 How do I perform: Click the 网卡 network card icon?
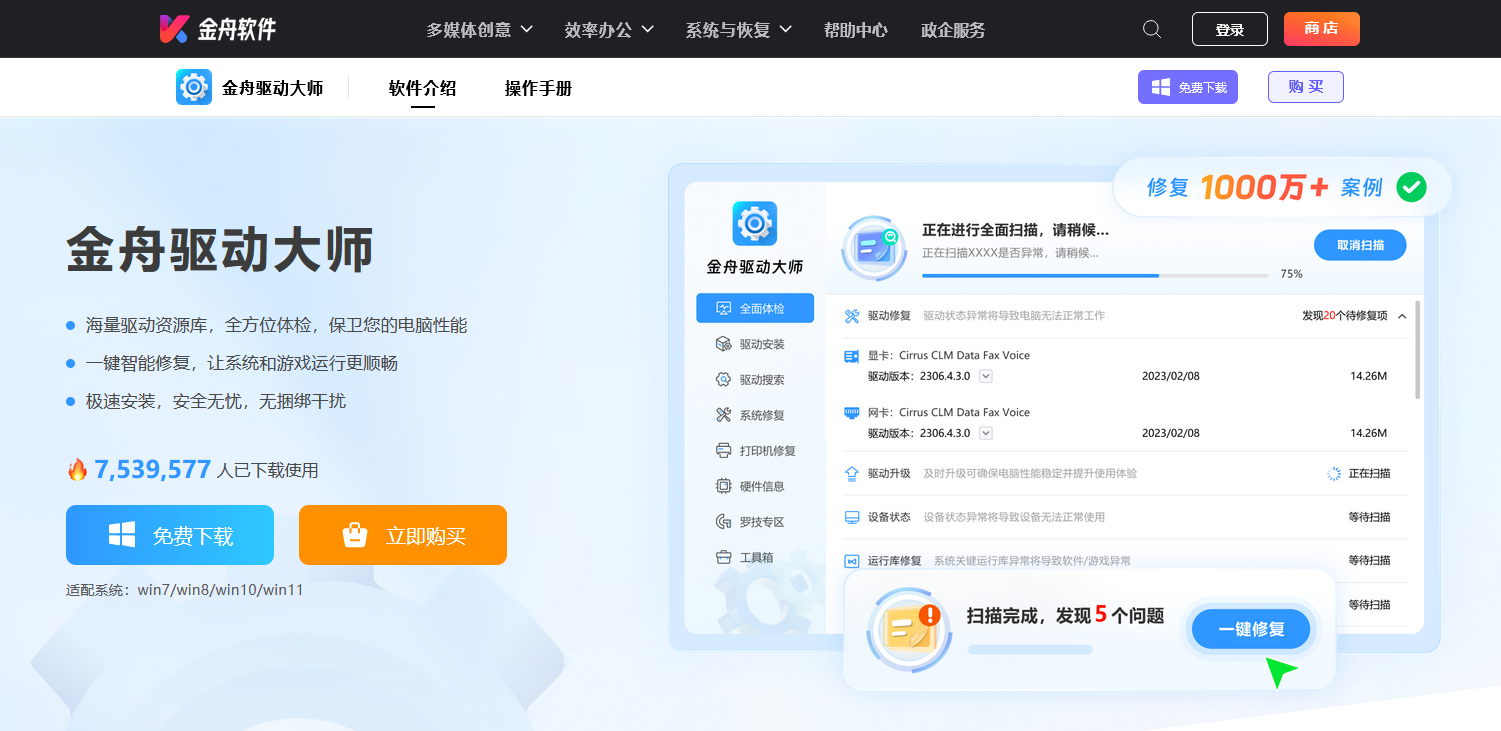(x=852, y=412)
